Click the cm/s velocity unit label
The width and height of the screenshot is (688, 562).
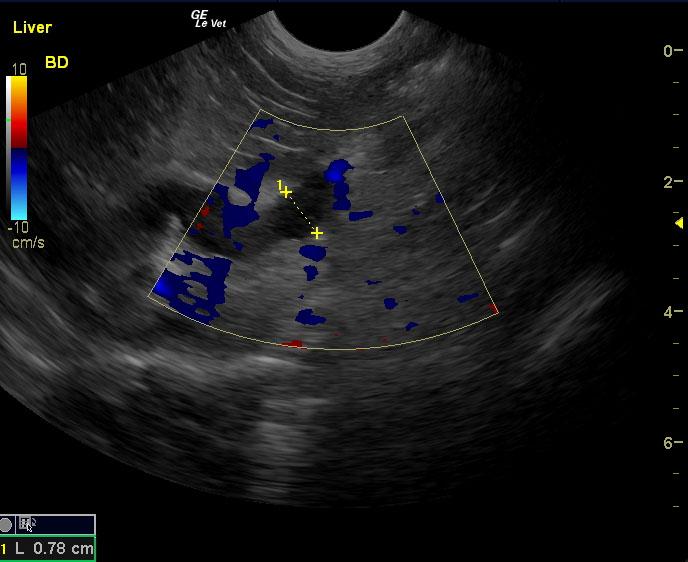tap(28, 243)
